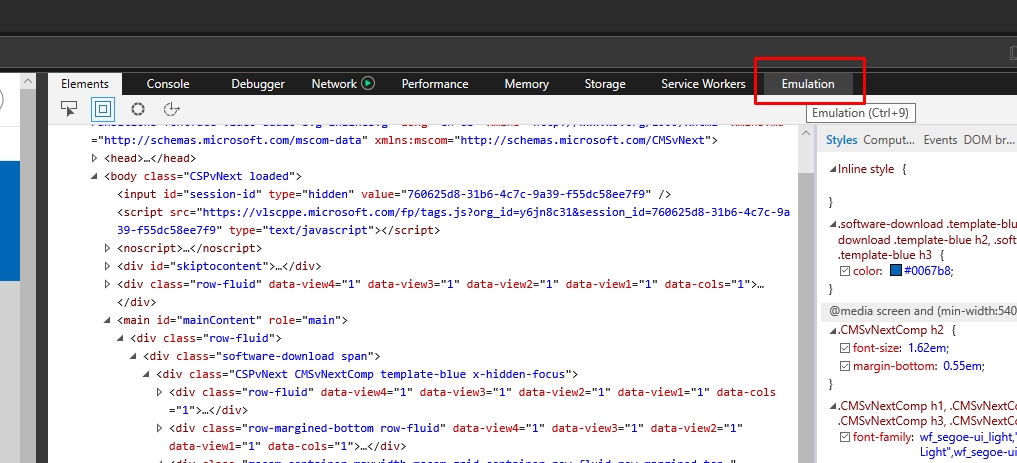
Task: Click the text/javascript type attribute value
Action: click(x=317, y=230)
